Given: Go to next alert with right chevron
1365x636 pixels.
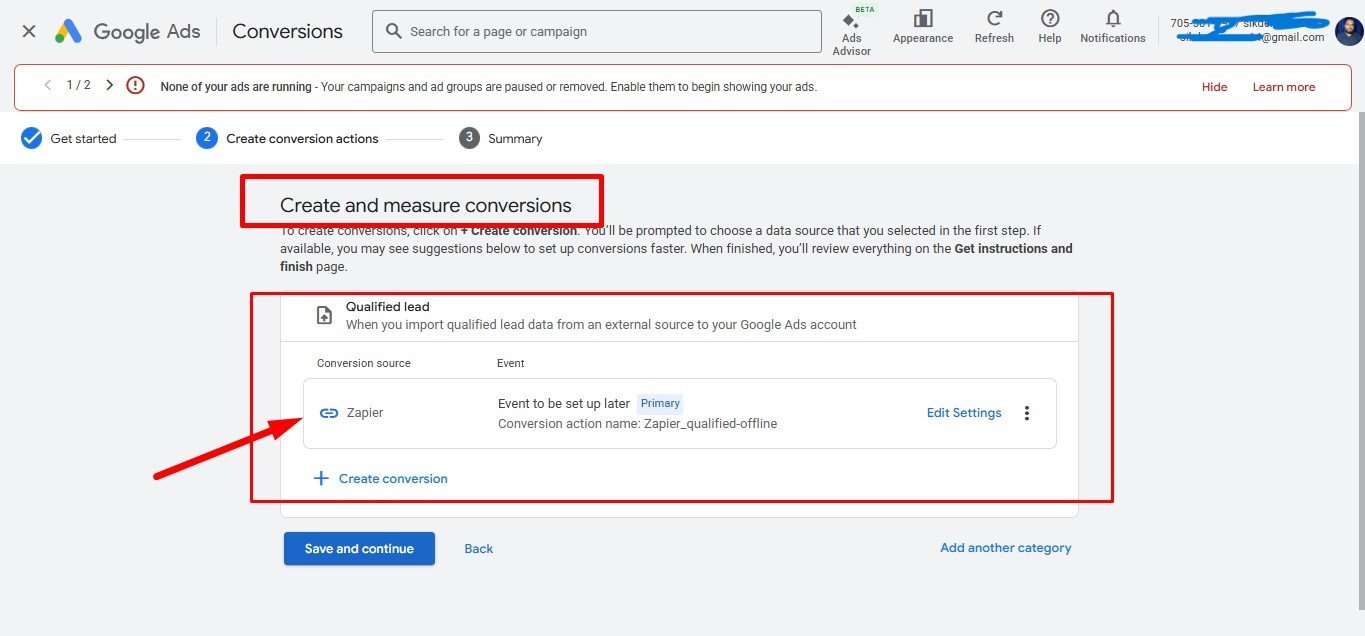Looking at the screenshot, I should click(109, 85).
